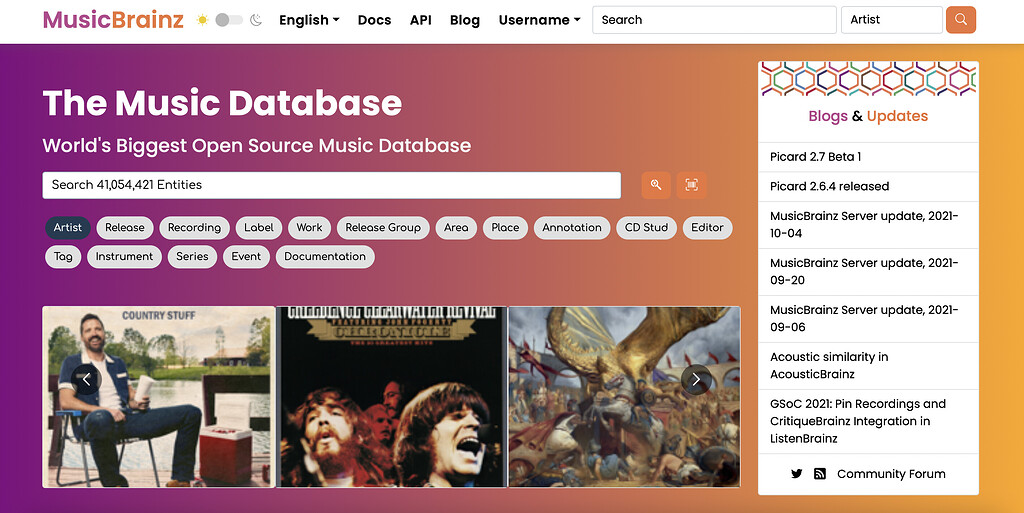Click the sun light-mode icon

(x=202, y=20)
